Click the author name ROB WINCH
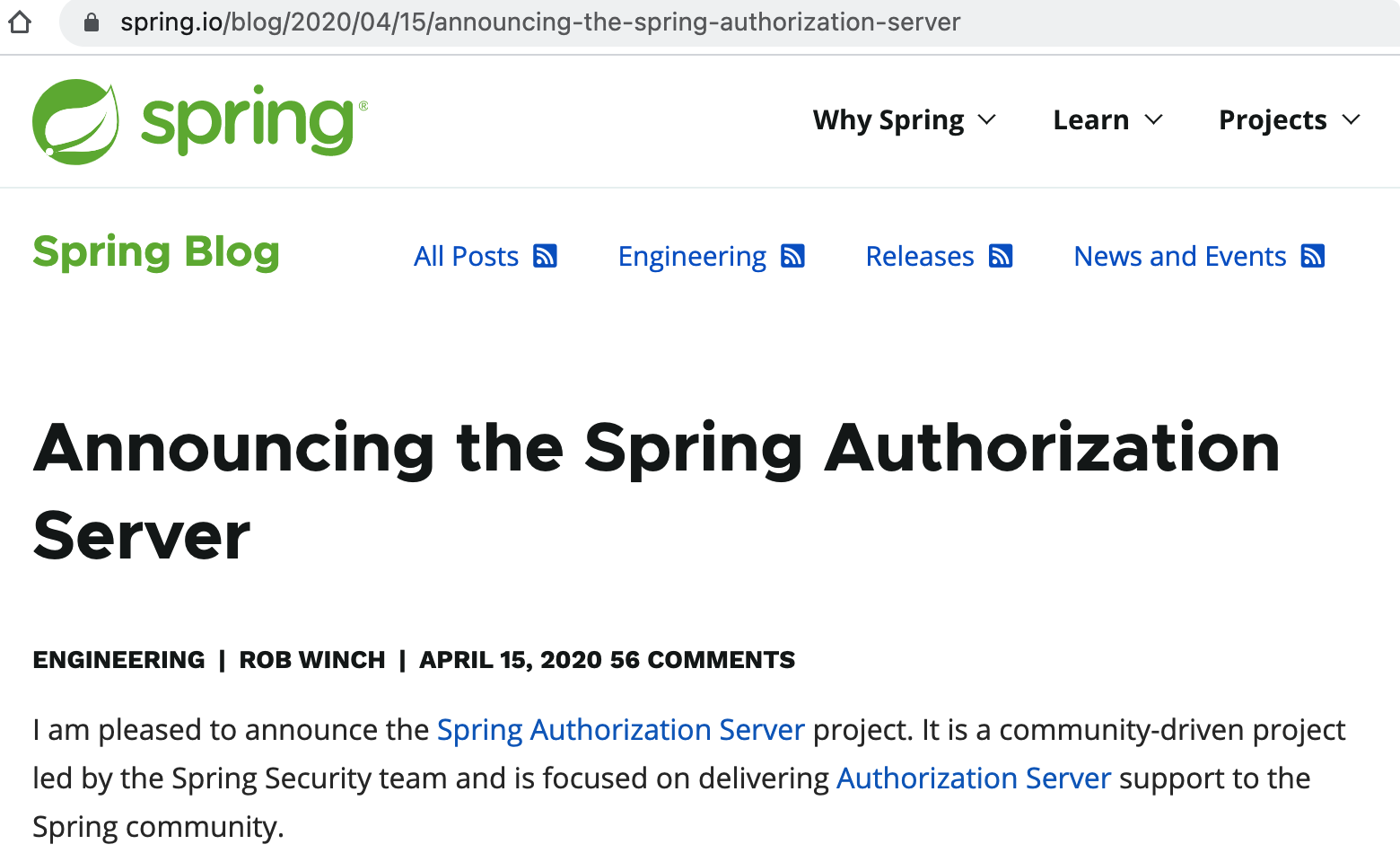 point(312,660)
